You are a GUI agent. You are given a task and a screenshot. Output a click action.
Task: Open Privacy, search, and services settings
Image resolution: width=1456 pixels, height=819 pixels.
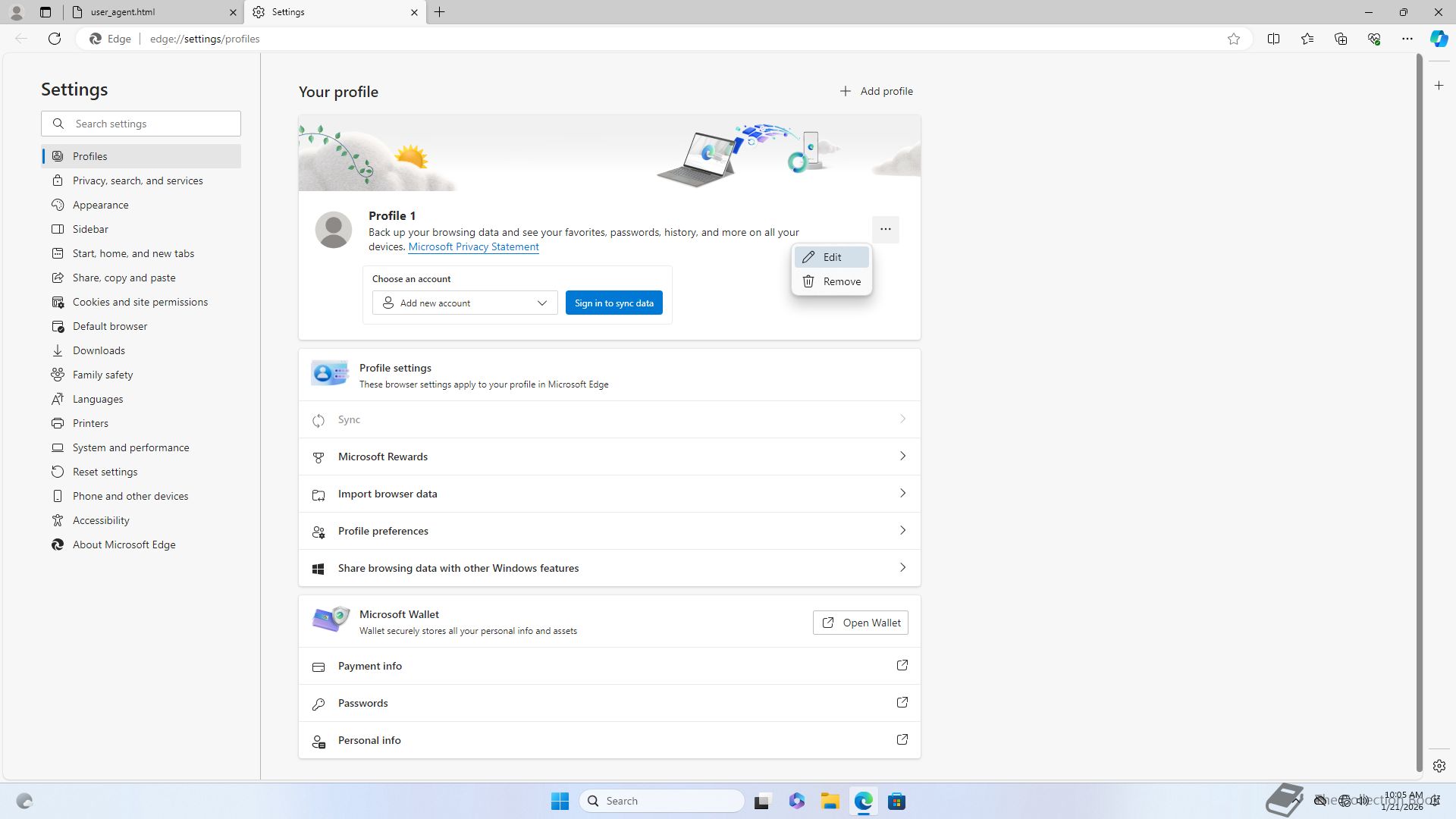tap(137, 180)
